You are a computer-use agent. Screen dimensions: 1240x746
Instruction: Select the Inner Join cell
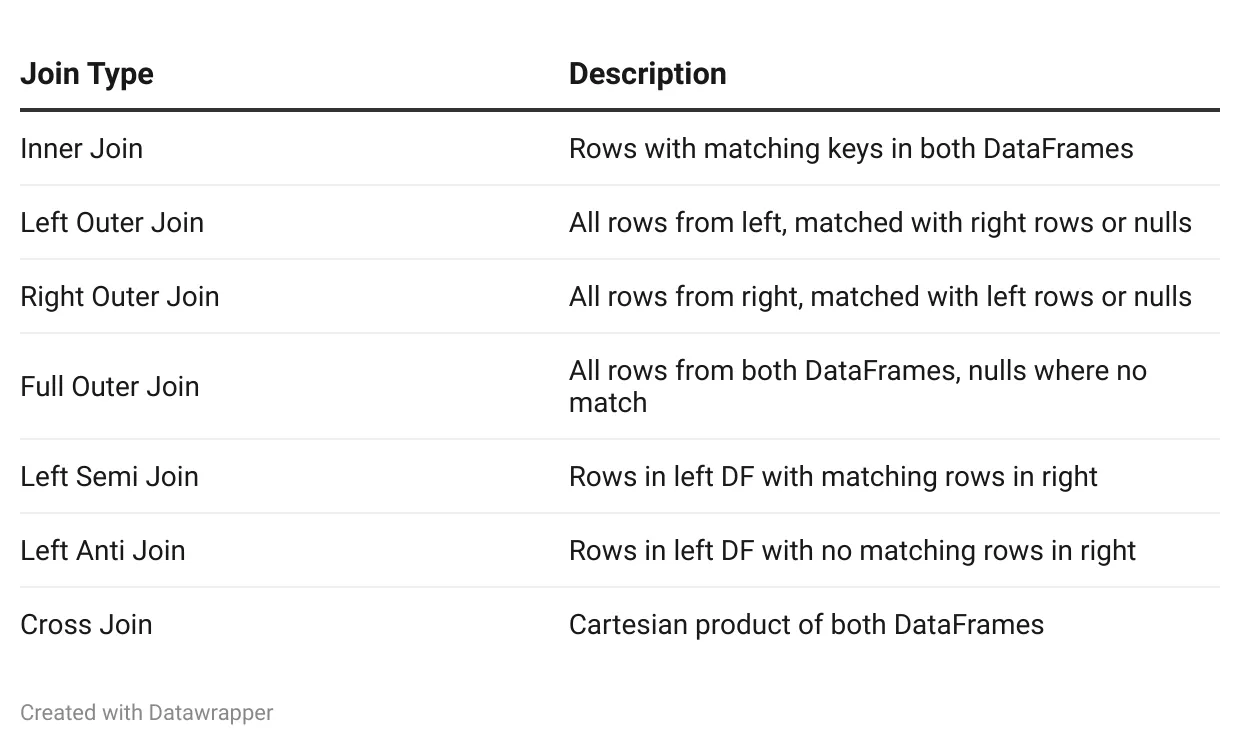coord(82,148)
